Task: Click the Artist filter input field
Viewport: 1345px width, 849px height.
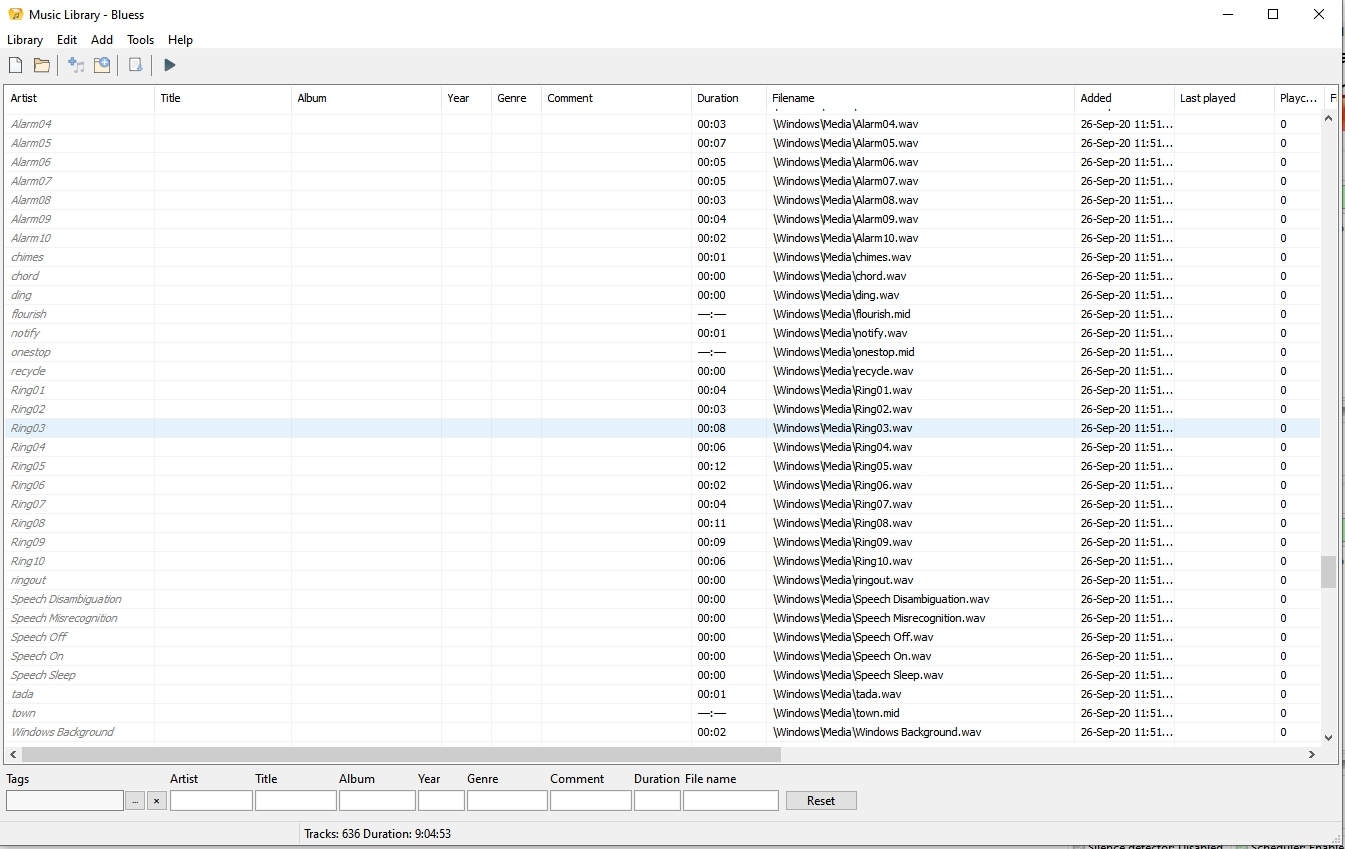Action: (211, 801)
